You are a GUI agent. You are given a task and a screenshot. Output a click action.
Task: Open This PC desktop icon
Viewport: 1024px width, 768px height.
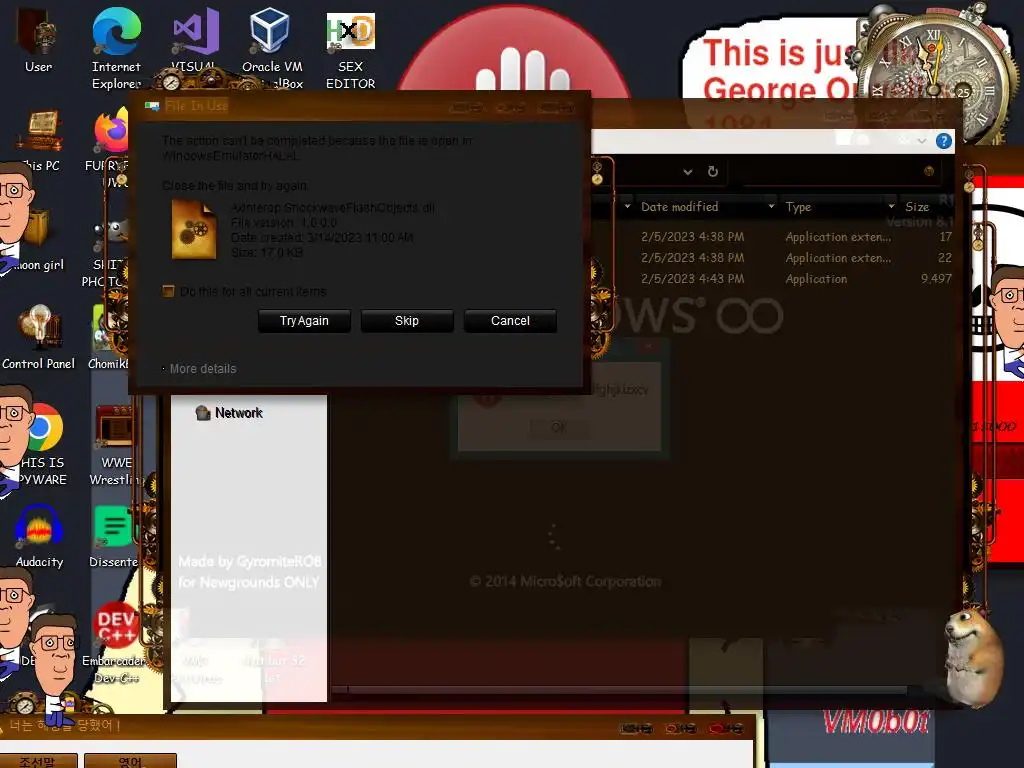click(x=40, y=140)
